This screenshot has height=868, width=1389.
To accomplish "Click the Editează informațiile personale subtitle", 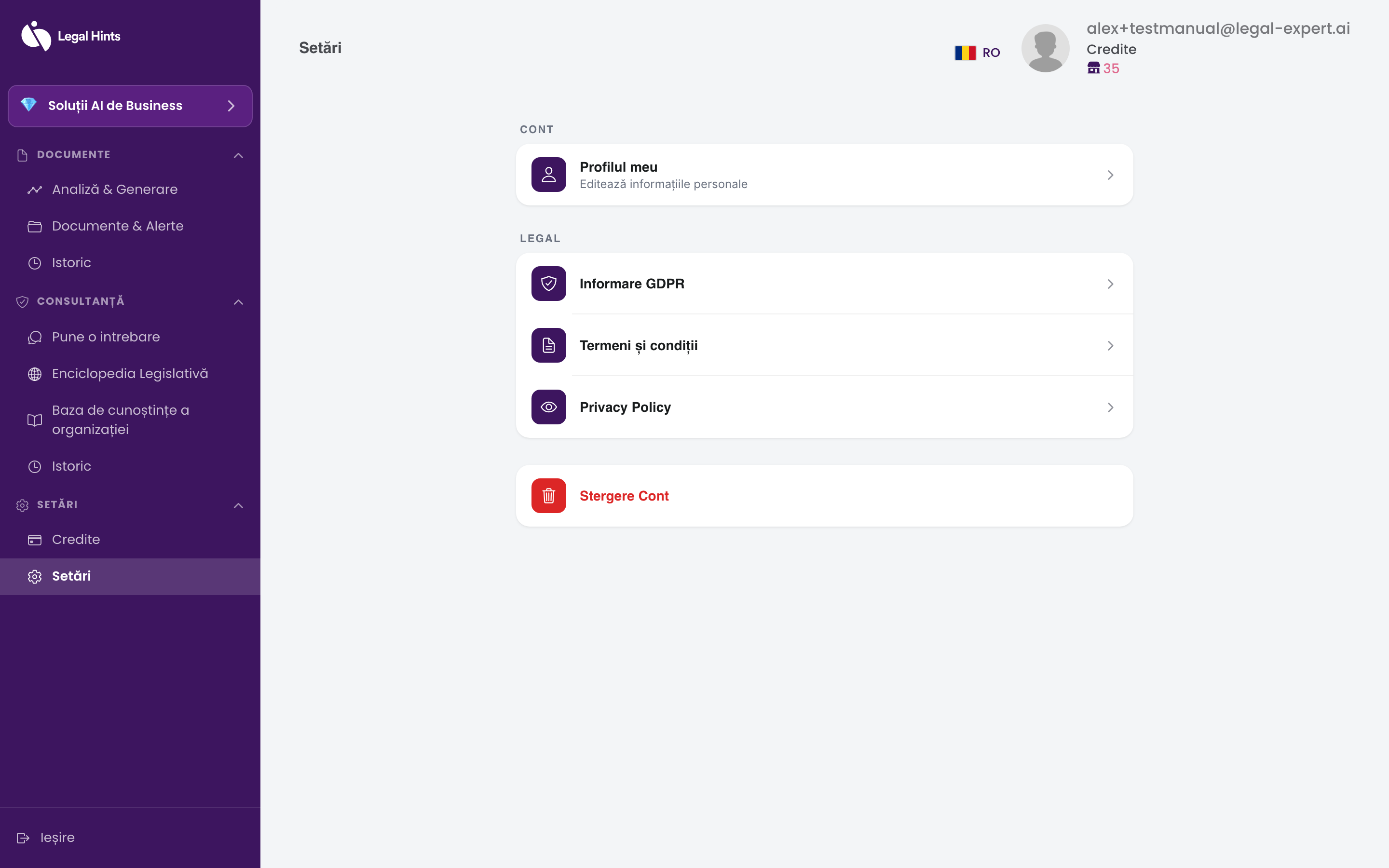I will tap(664, 184).
